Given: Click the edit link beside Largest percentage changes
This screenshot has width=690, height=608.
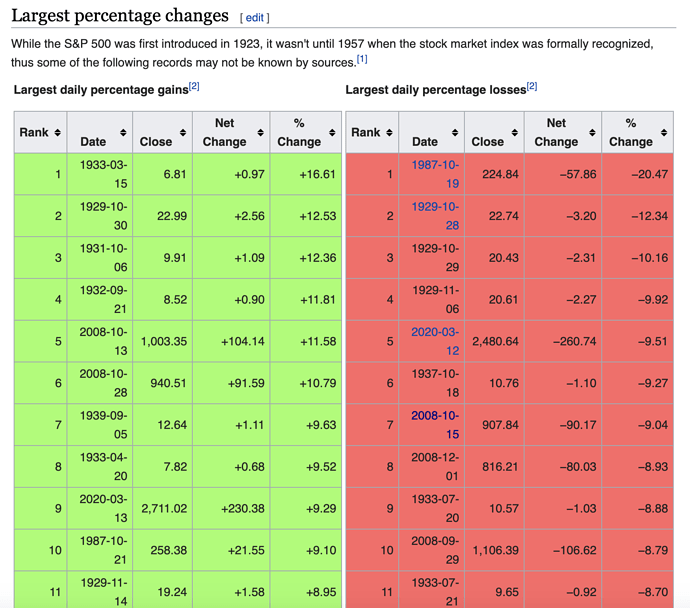Looking at the screenshot, I should pyautogui.click(x=254, y=18).
